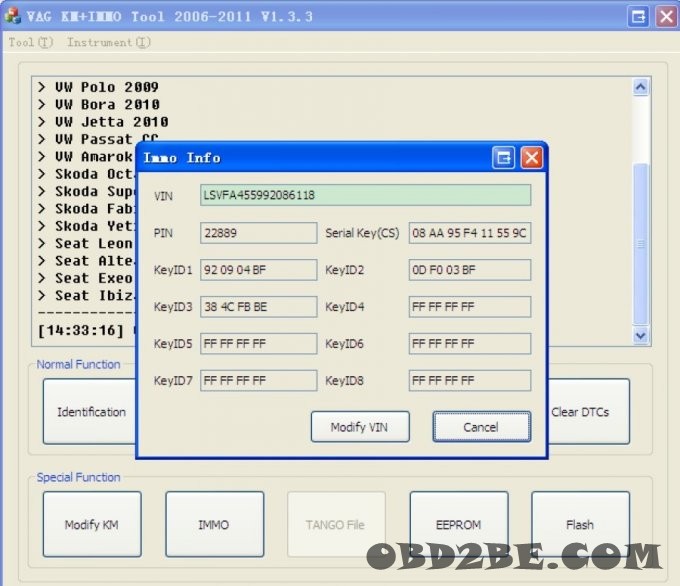Click the Modify VIN button

360,427
